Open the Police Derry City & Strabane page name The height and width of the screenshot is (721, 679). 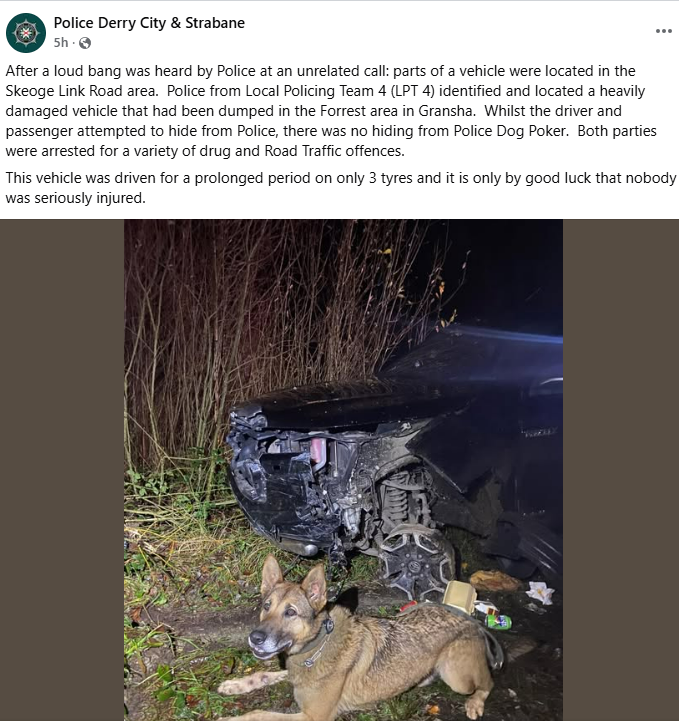[149, 23]
